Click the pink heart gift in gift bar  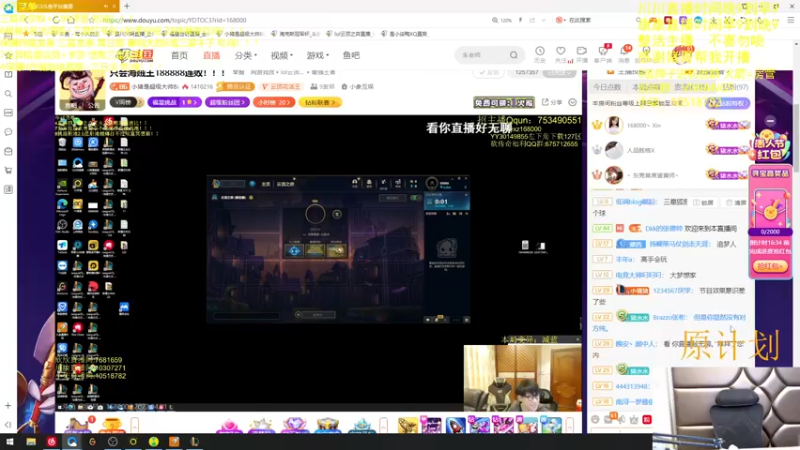coord(229,424)
